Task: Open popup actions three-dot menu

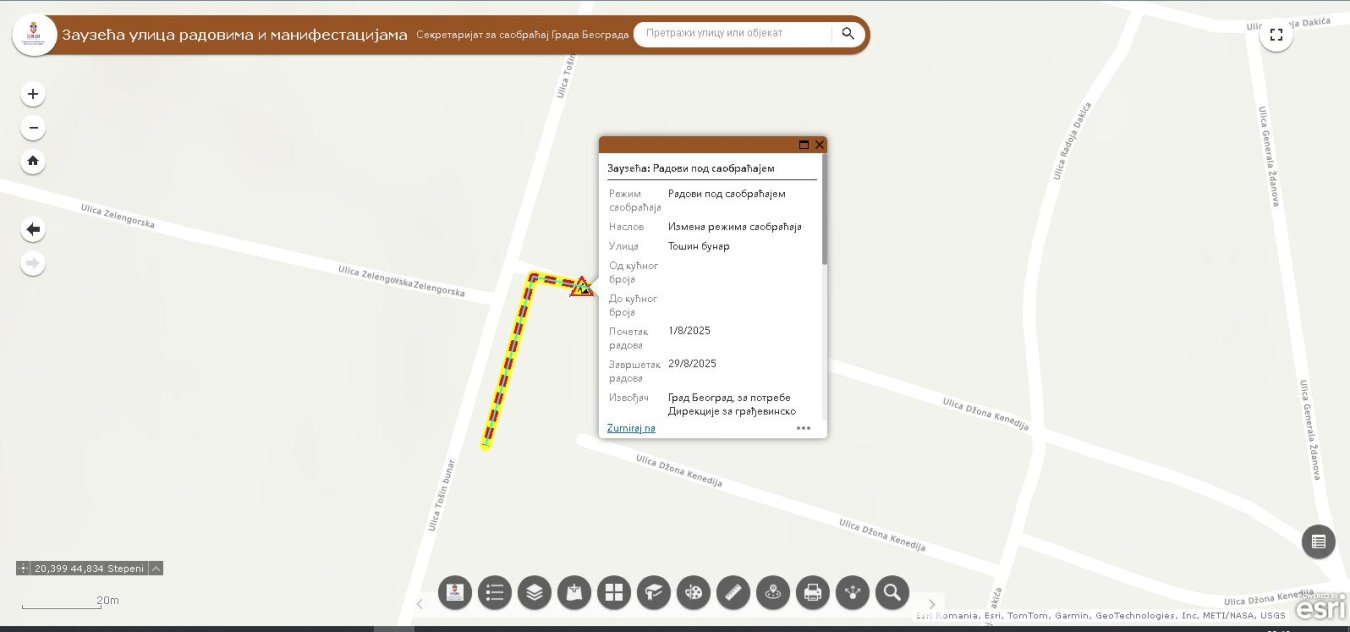Action: 803,428
